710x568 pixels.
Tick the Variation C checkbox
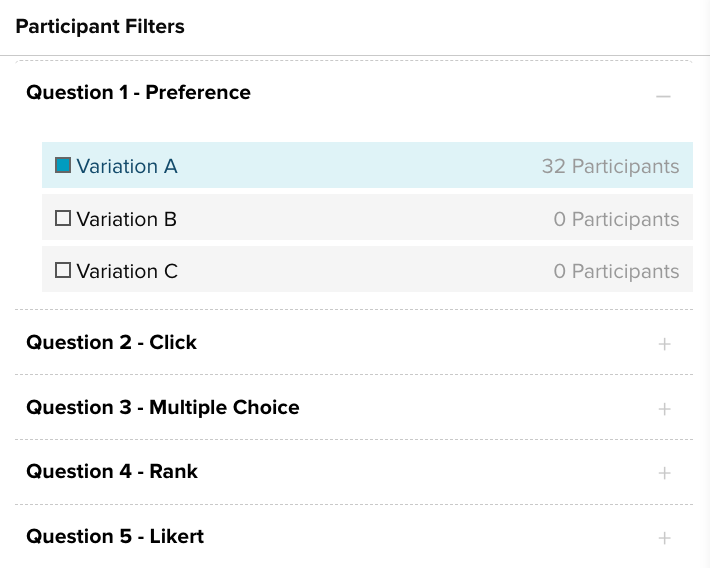[x=63, y=270]
